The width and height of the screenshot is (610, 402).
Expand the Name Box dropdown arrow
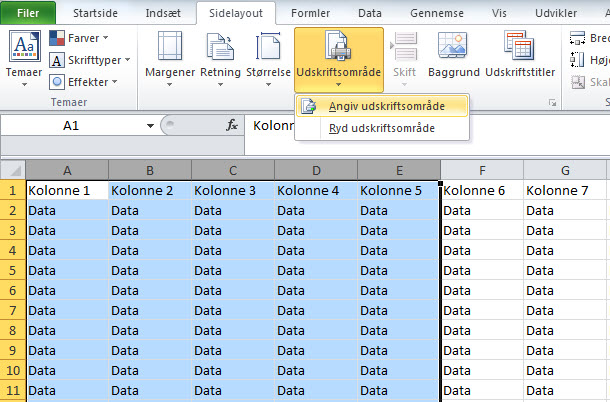pos(150,126)
